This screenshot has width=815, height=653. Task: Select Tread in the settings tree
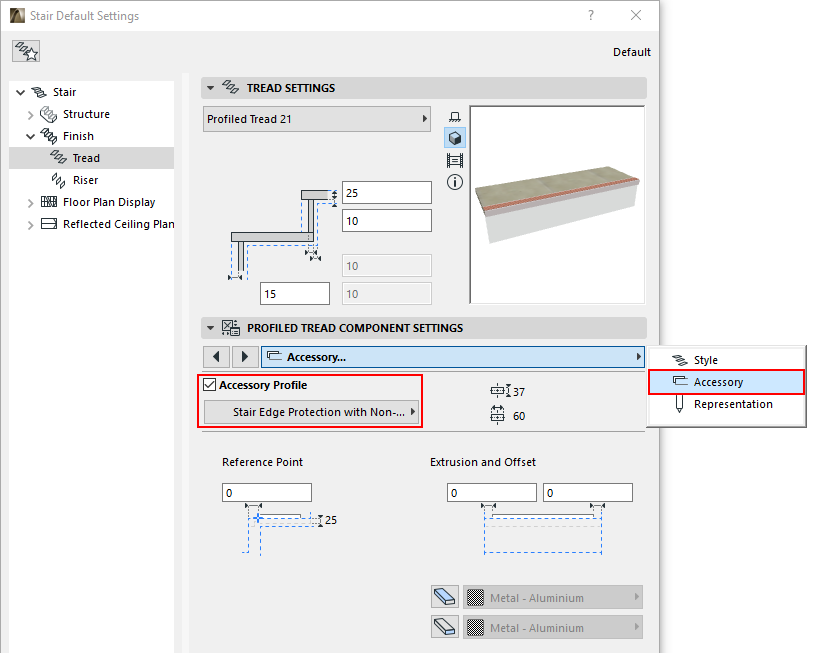pyautogui.click(x=91, y=158)
